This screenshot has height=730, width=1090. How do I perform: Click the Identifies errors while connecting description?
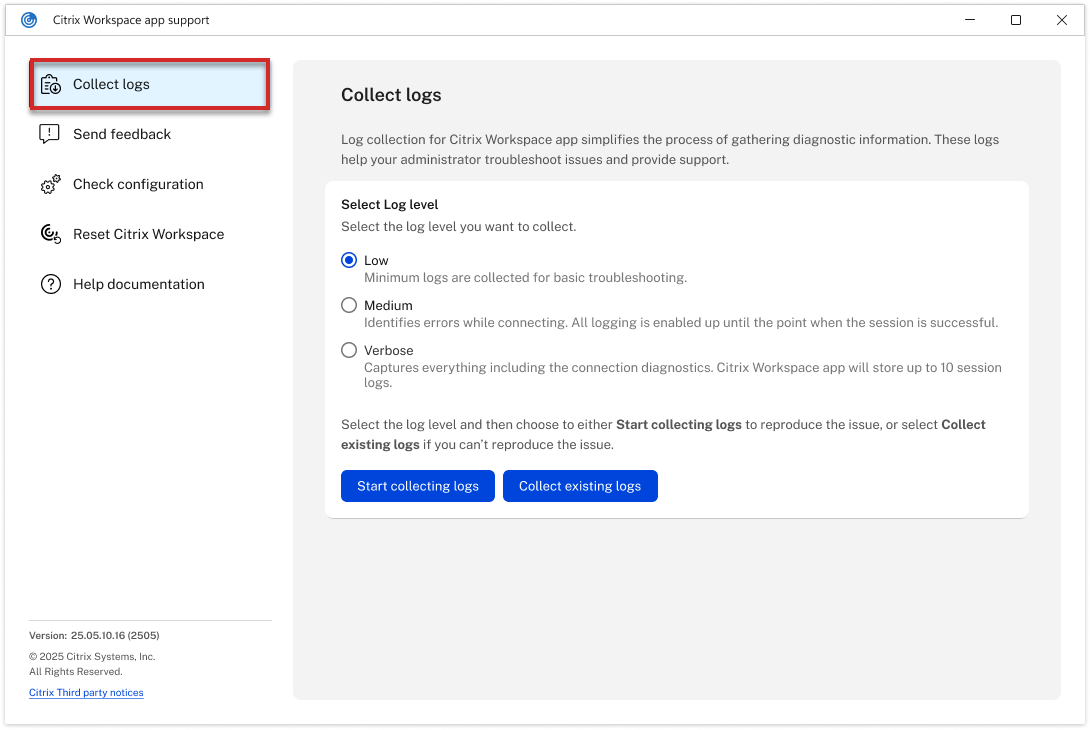point(681,323)
